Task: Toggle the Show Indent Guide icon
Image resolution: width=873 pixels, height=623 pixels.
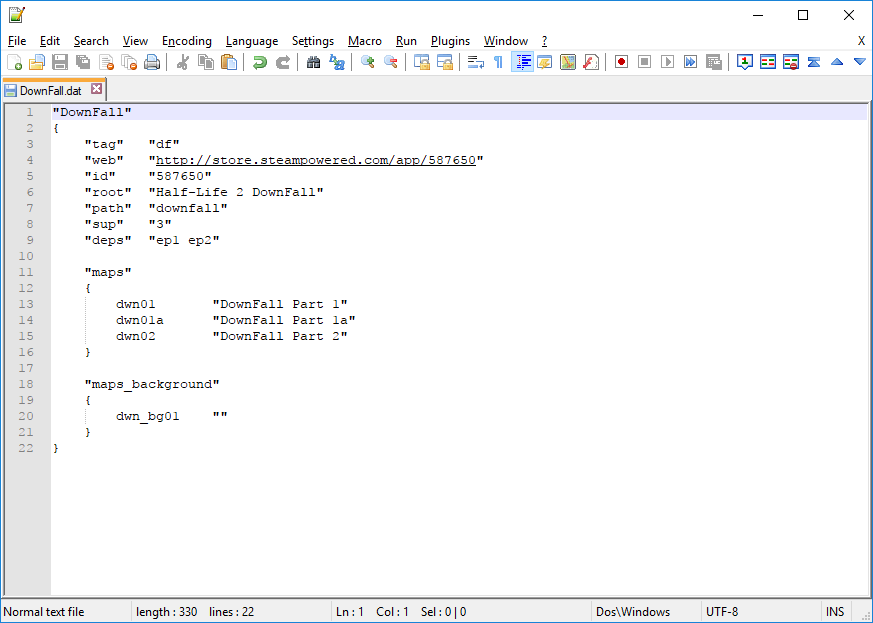Action: (x=522, y=62)
